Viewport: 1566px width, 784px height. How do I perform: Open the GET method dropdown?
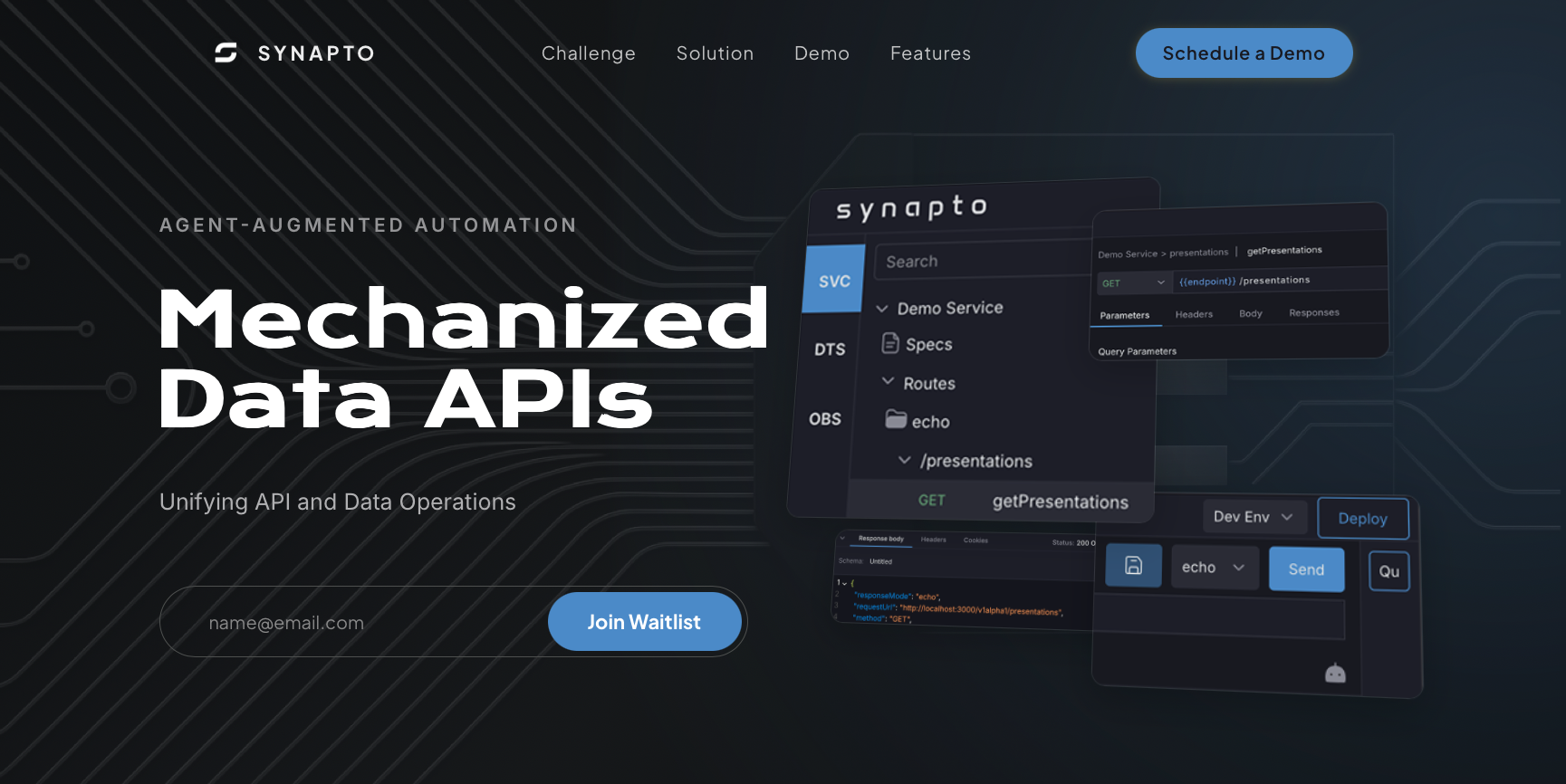[x=1135, y=282]
